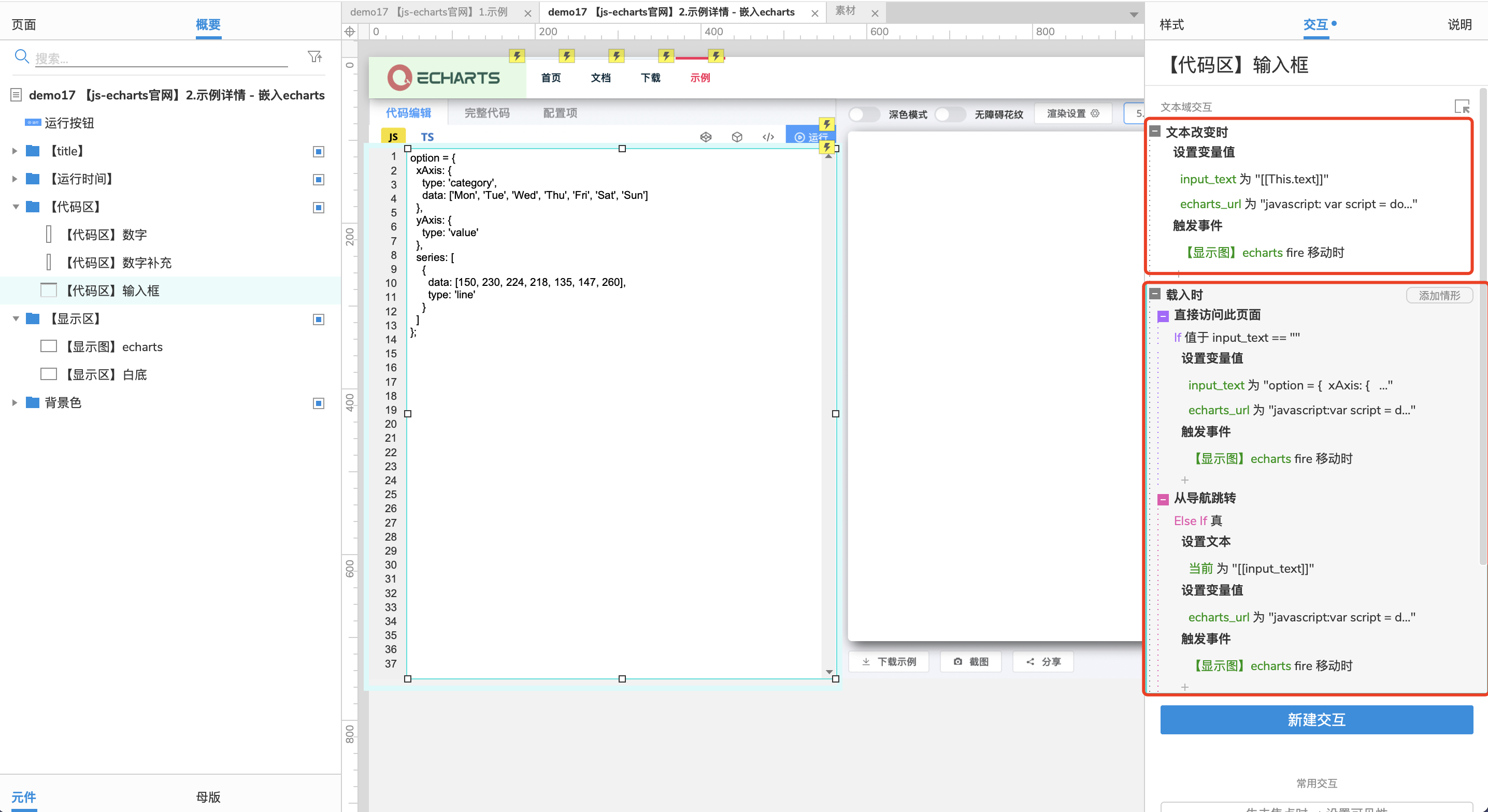Click scroll-down arrow of code textarea scrollbar

(829, 672)
